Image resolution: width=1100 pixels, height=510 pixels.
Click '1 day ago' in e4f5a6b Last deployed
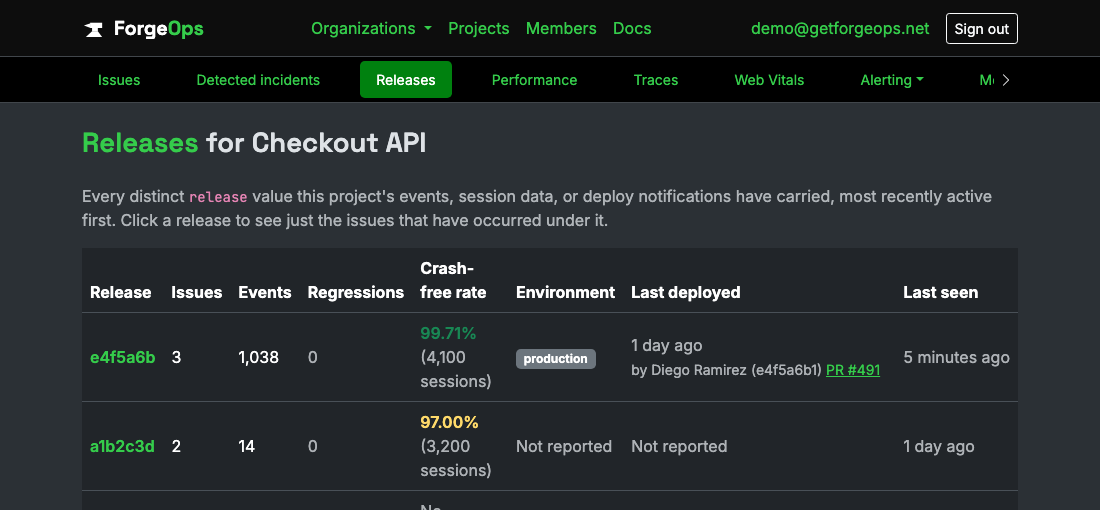click(x=666, y=346)
